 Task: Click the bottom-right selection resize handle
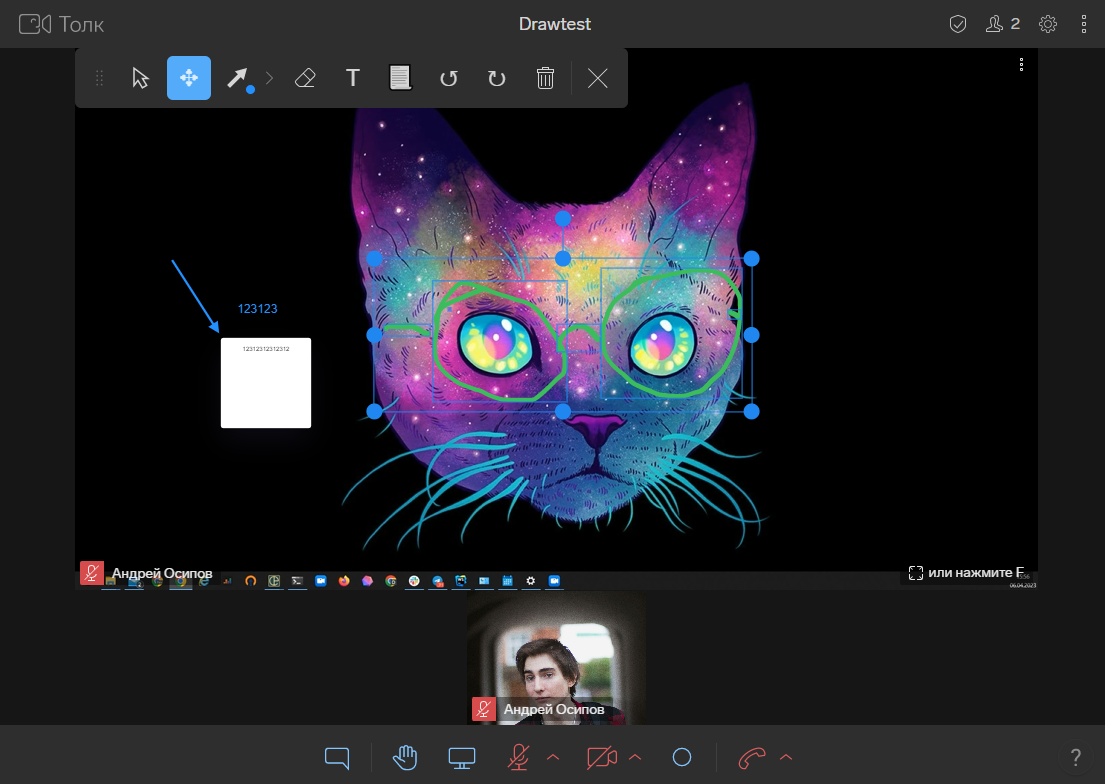click(751, 411)
